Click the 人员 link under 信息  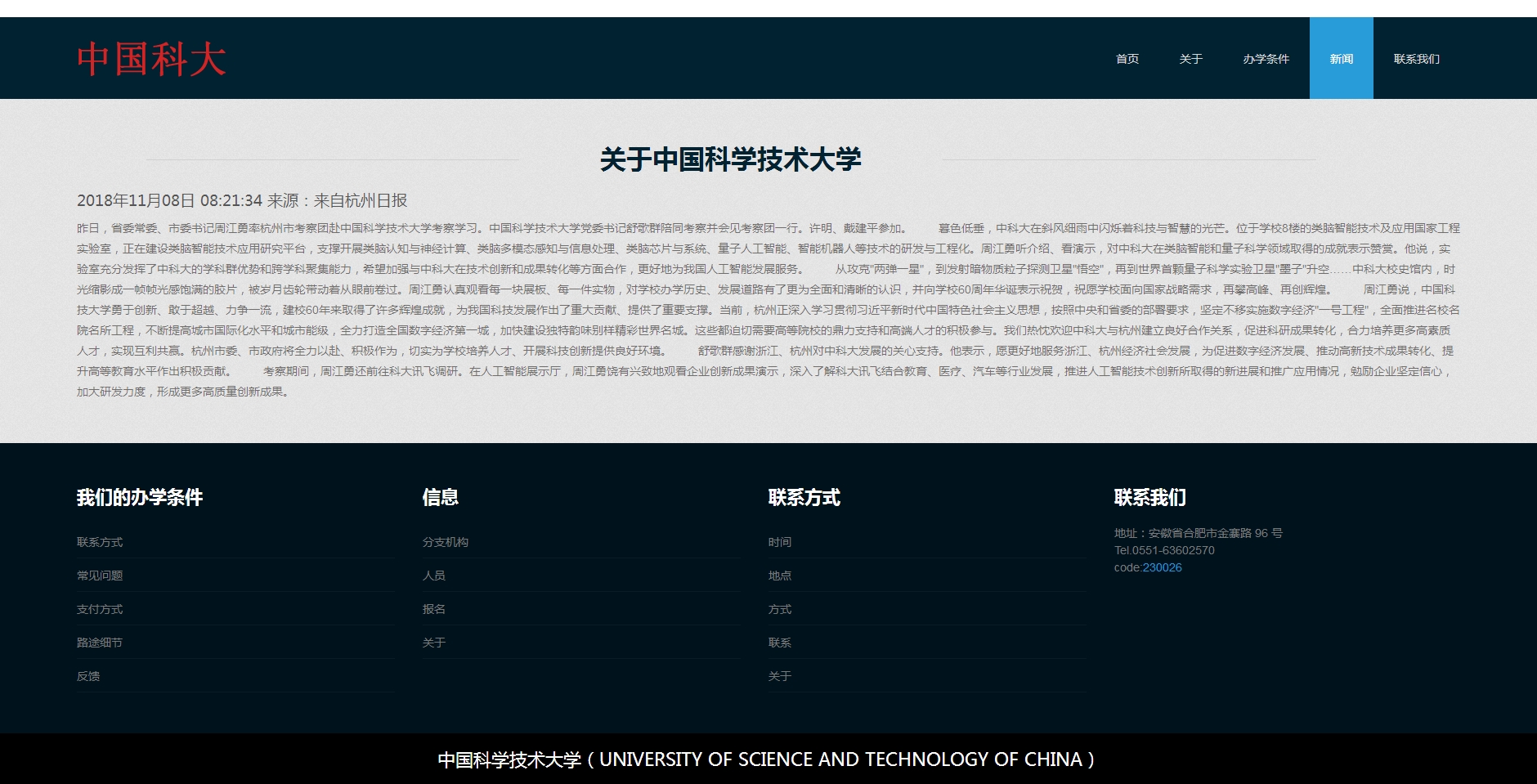point(434,576)
